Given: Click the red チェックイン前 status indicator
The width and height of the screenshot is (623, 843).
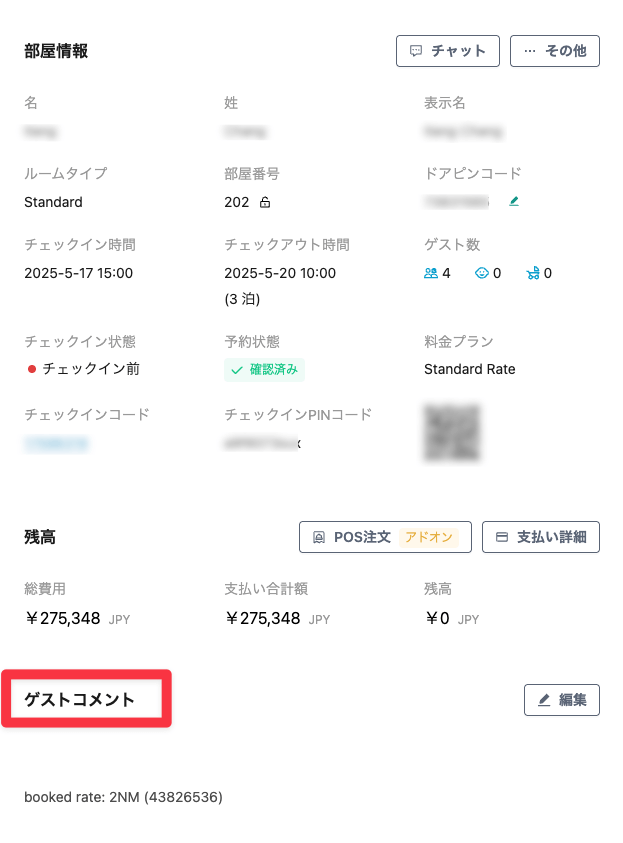Looking at the screenshot, I should tap(32, 369).
